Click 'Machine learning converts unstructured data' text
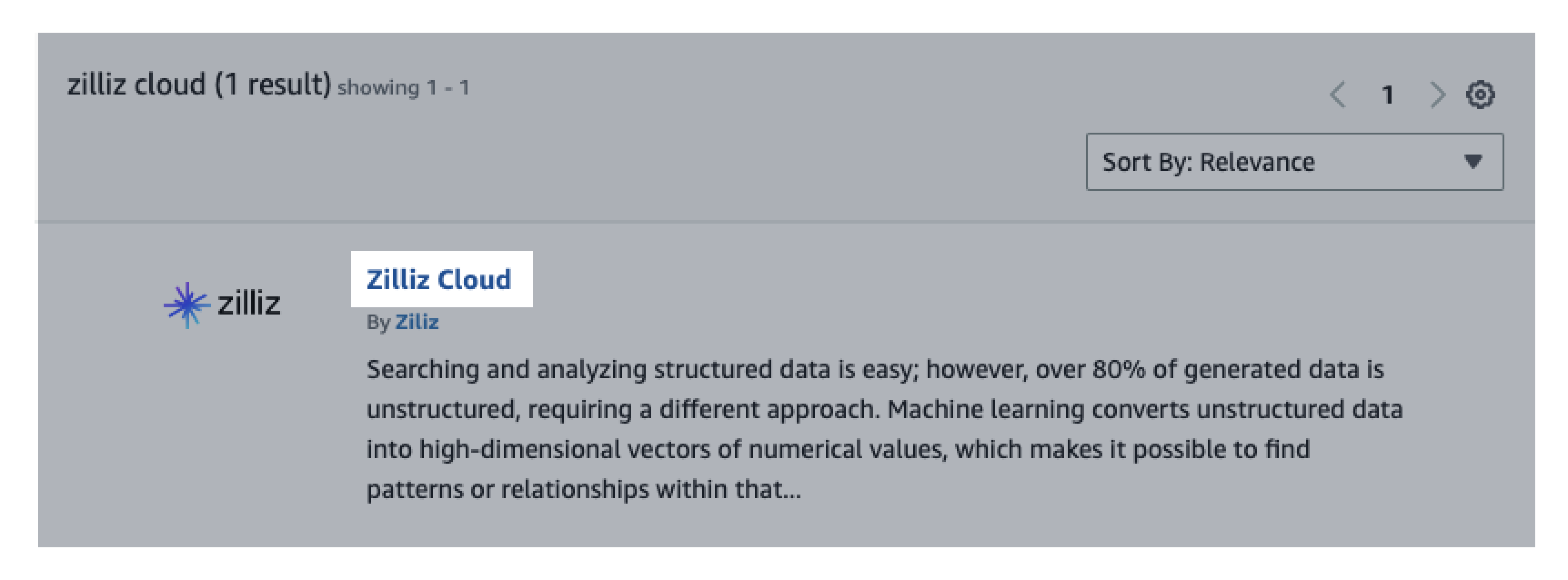 (x=1144, y=410)
